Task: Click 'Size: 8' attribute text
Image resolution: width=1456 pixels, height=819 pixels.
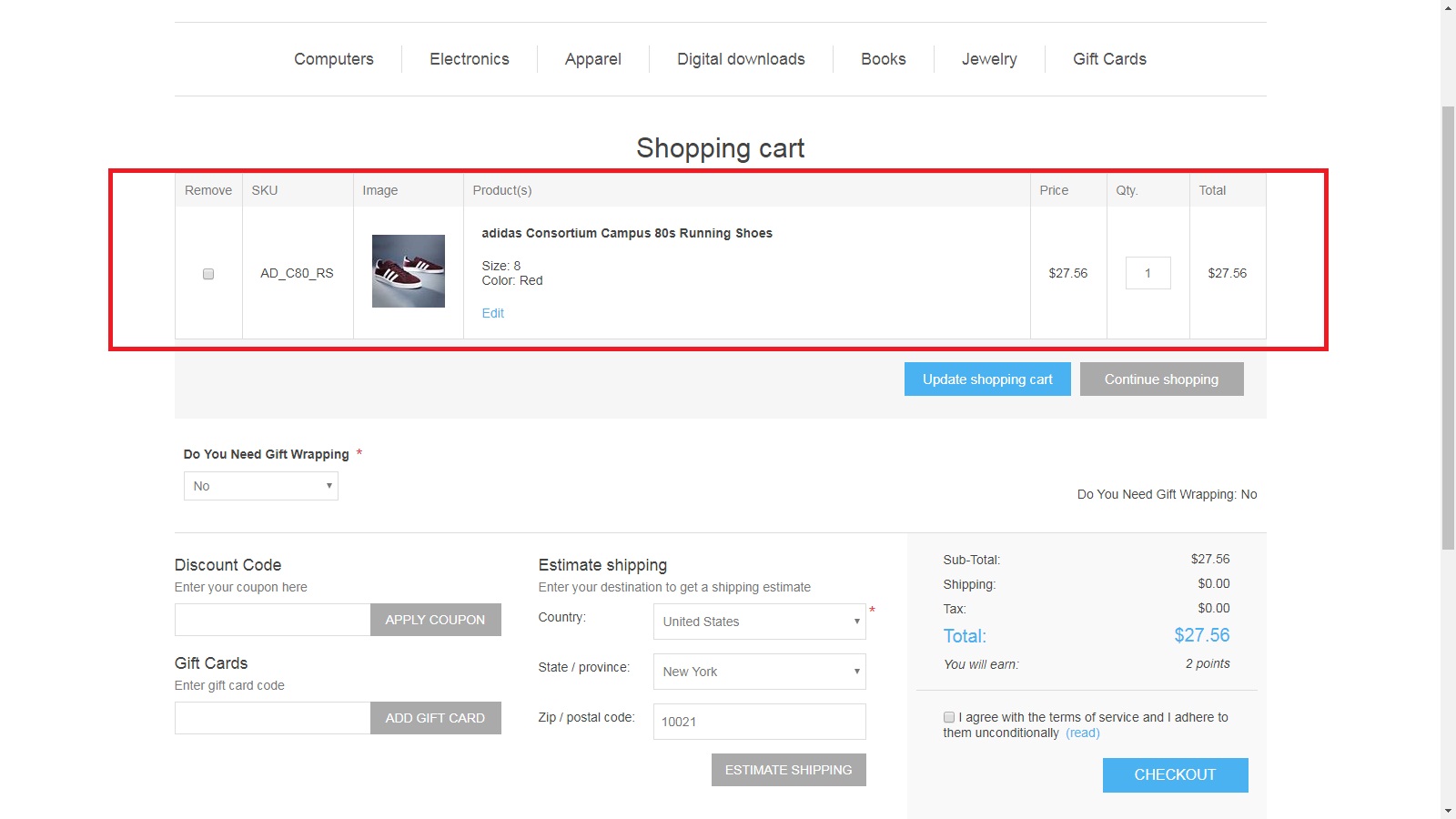Action: click(x=501, y=266)
